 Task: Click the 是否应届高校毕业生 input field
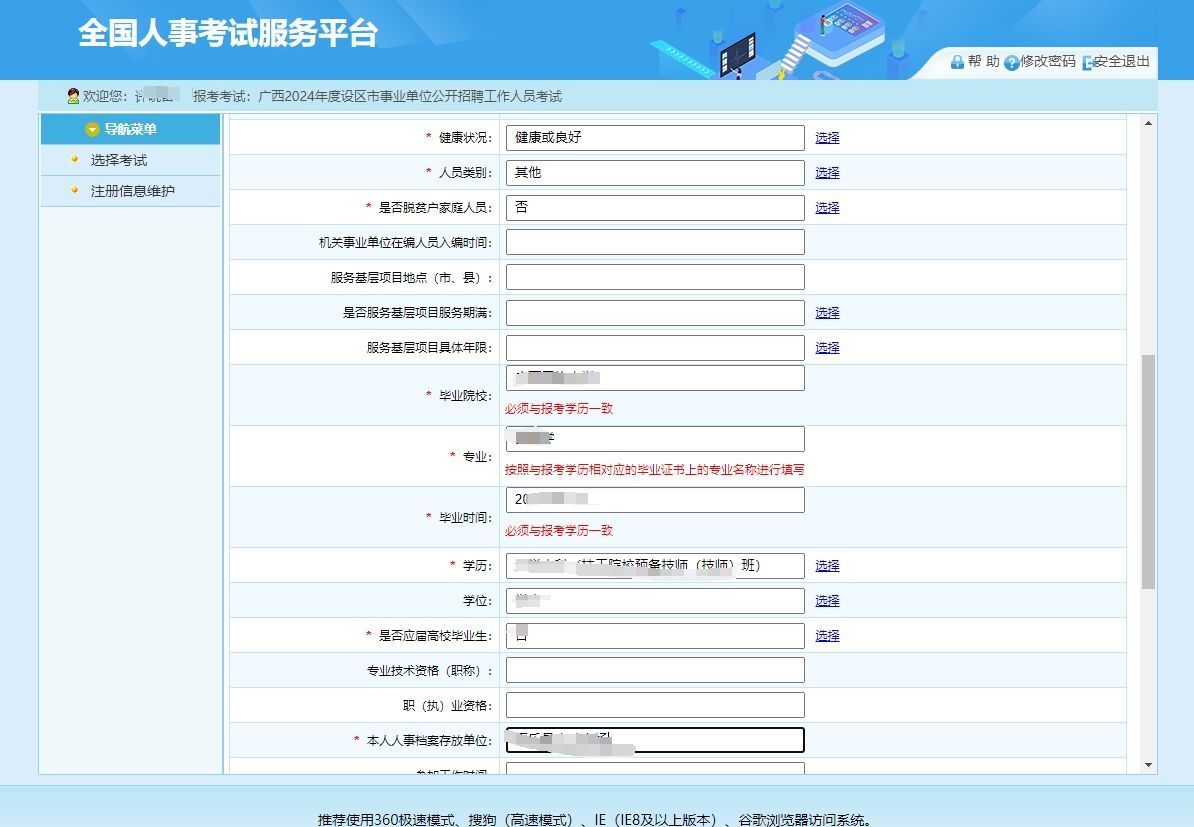[655, 636]
